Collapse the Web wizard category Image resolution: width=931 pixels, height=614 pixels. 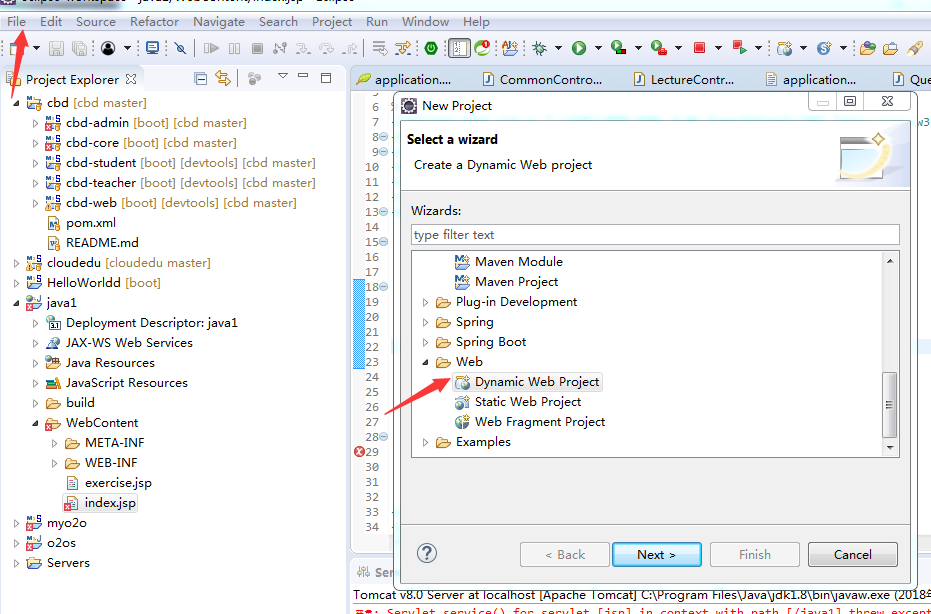[x=425, y=362]
